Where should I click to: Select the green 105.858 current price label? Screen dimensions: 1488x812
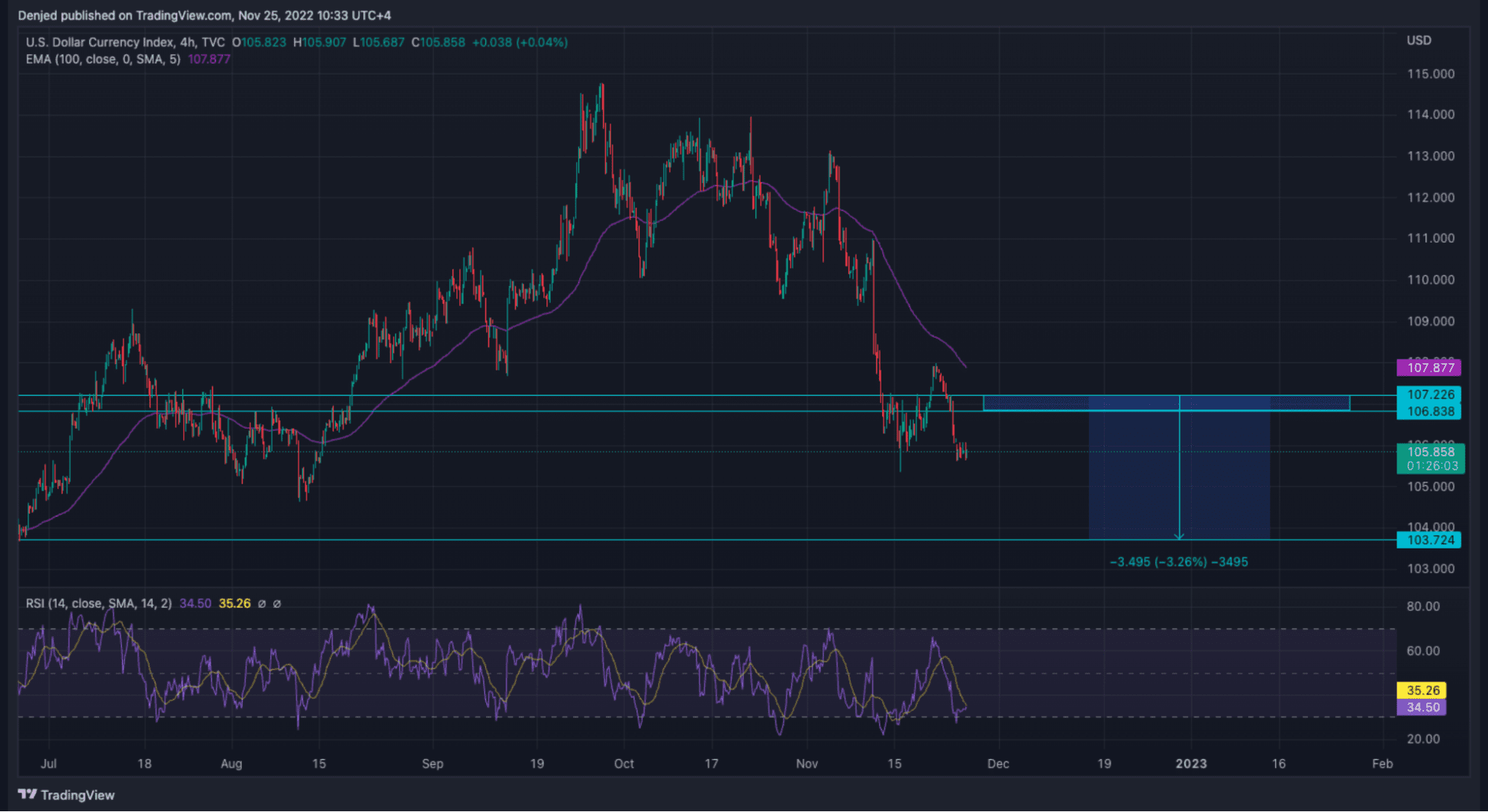pos(1430,452)
